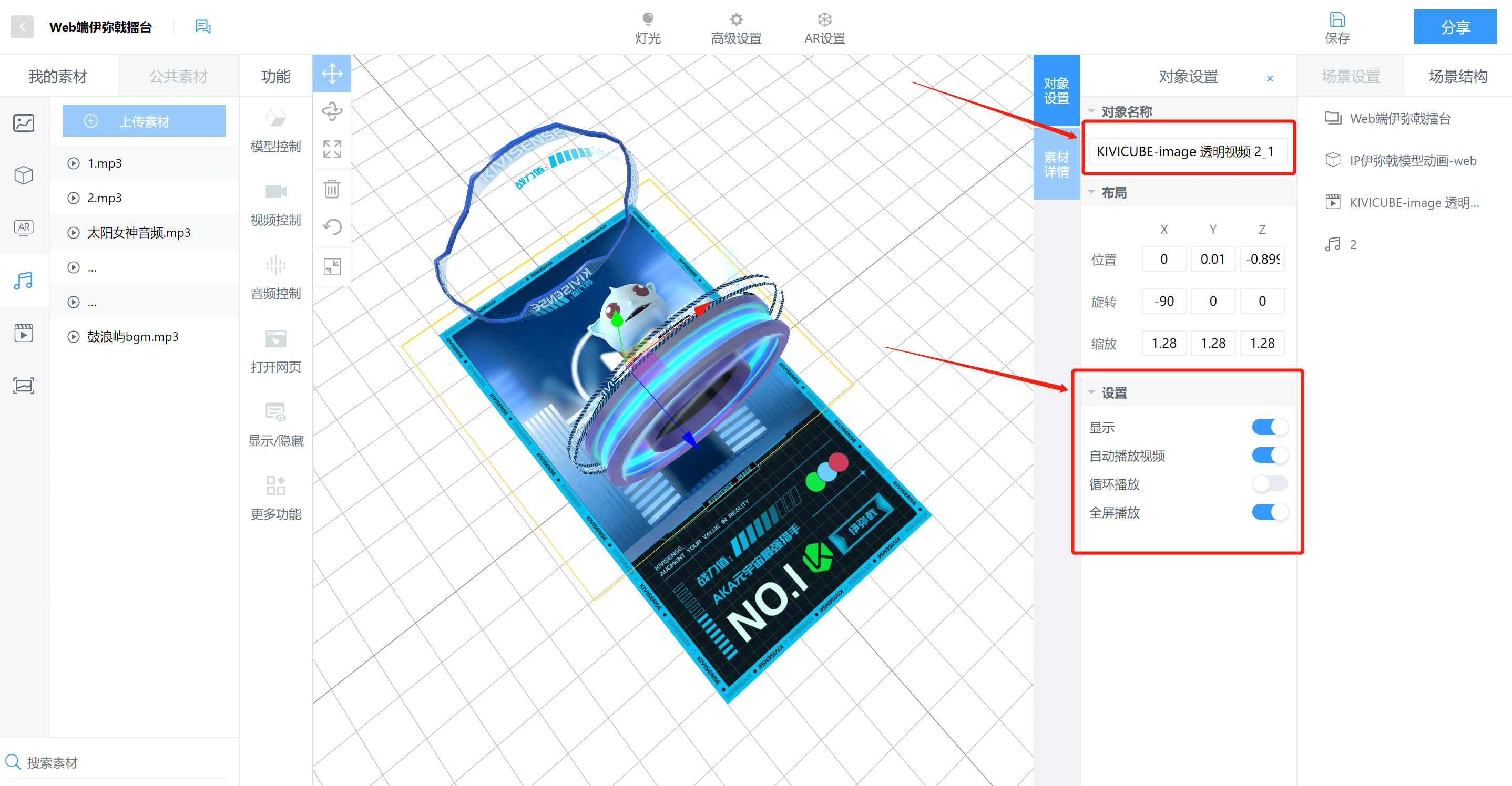The height and width of the screenshot is (786, 1512).
Task: Edit scale X value 1.28
Action: point(1163,343)
